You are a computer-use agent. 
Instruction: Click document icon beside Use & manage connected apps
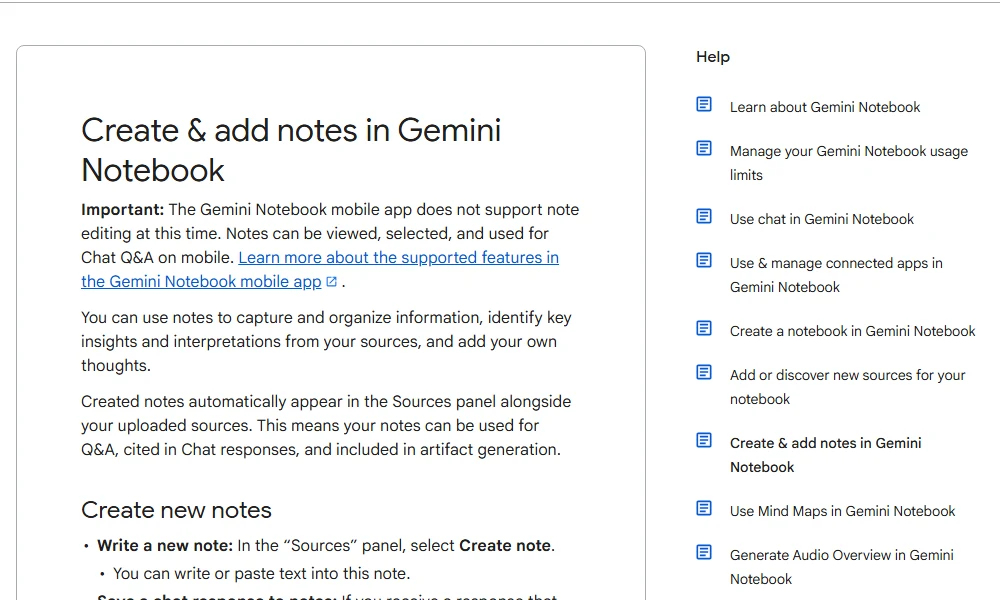[703, 260]
